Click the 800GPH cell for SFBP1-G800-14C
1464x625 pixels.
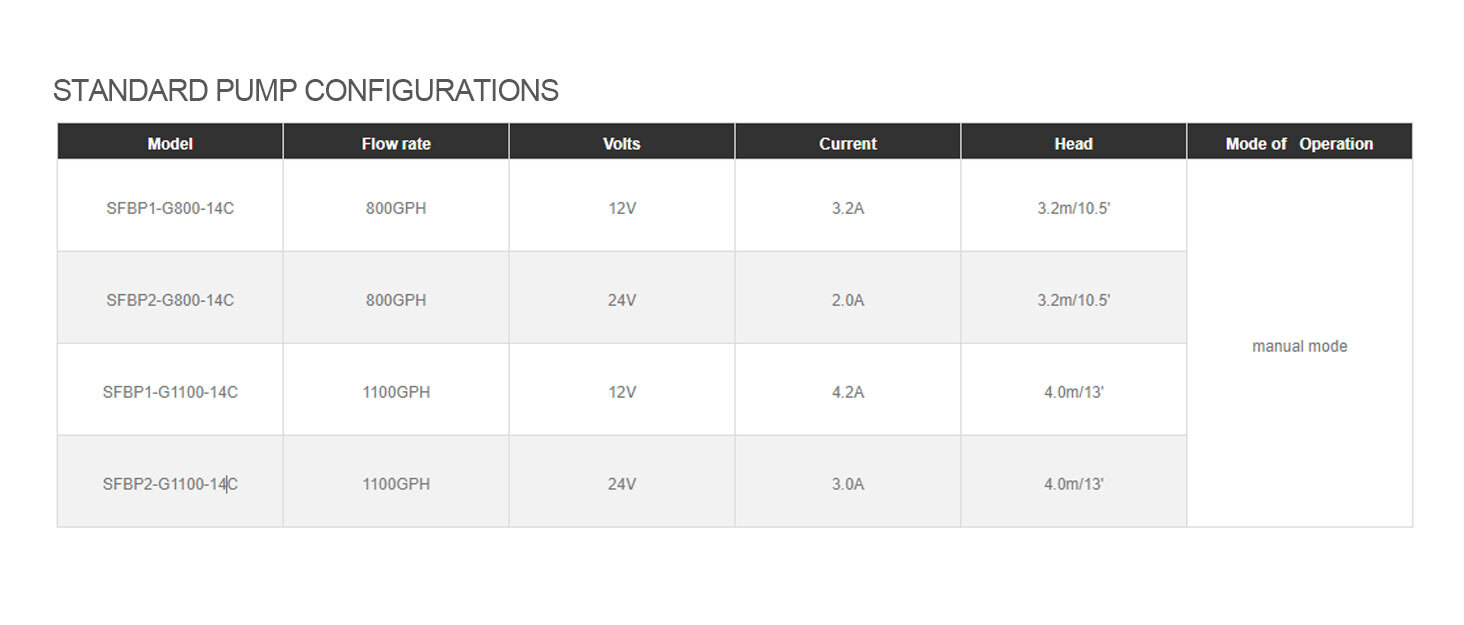pyautogui.click(x=396, y=209)
